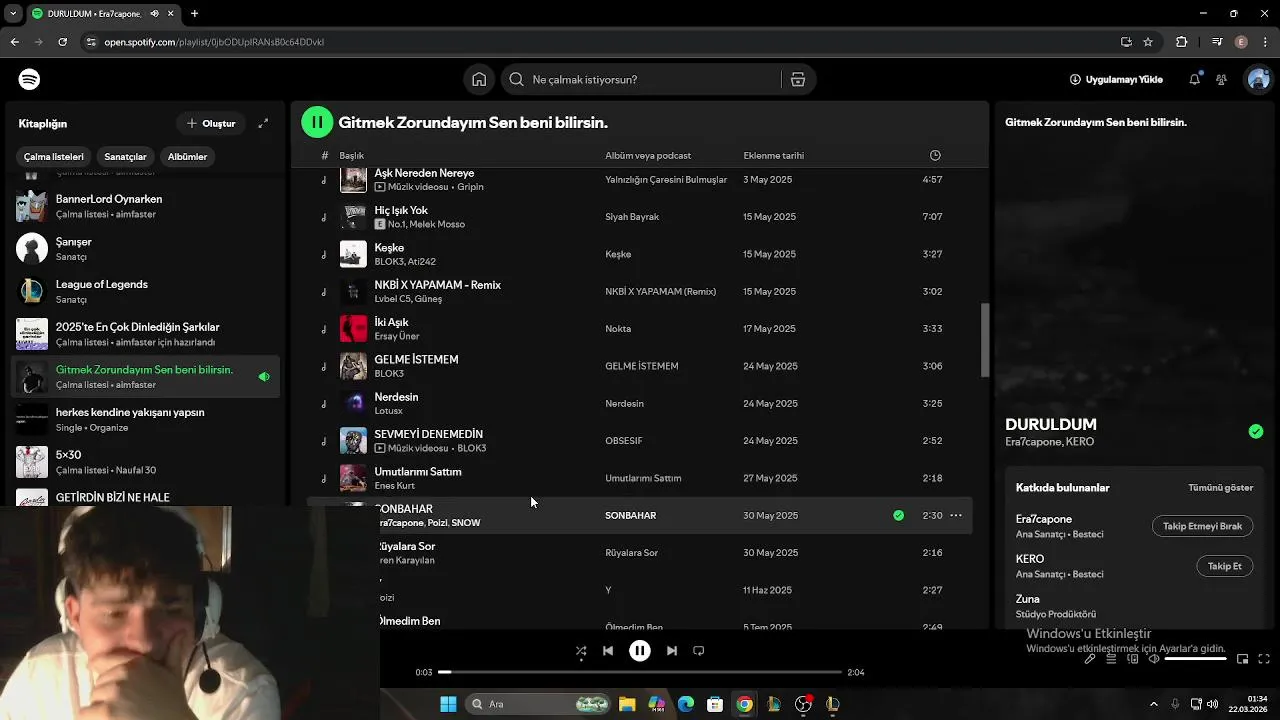Toggle the green saved checkmark on the SONBAHAR row
The height and width of the screenshot is (720, 1280).
[898, 515]
